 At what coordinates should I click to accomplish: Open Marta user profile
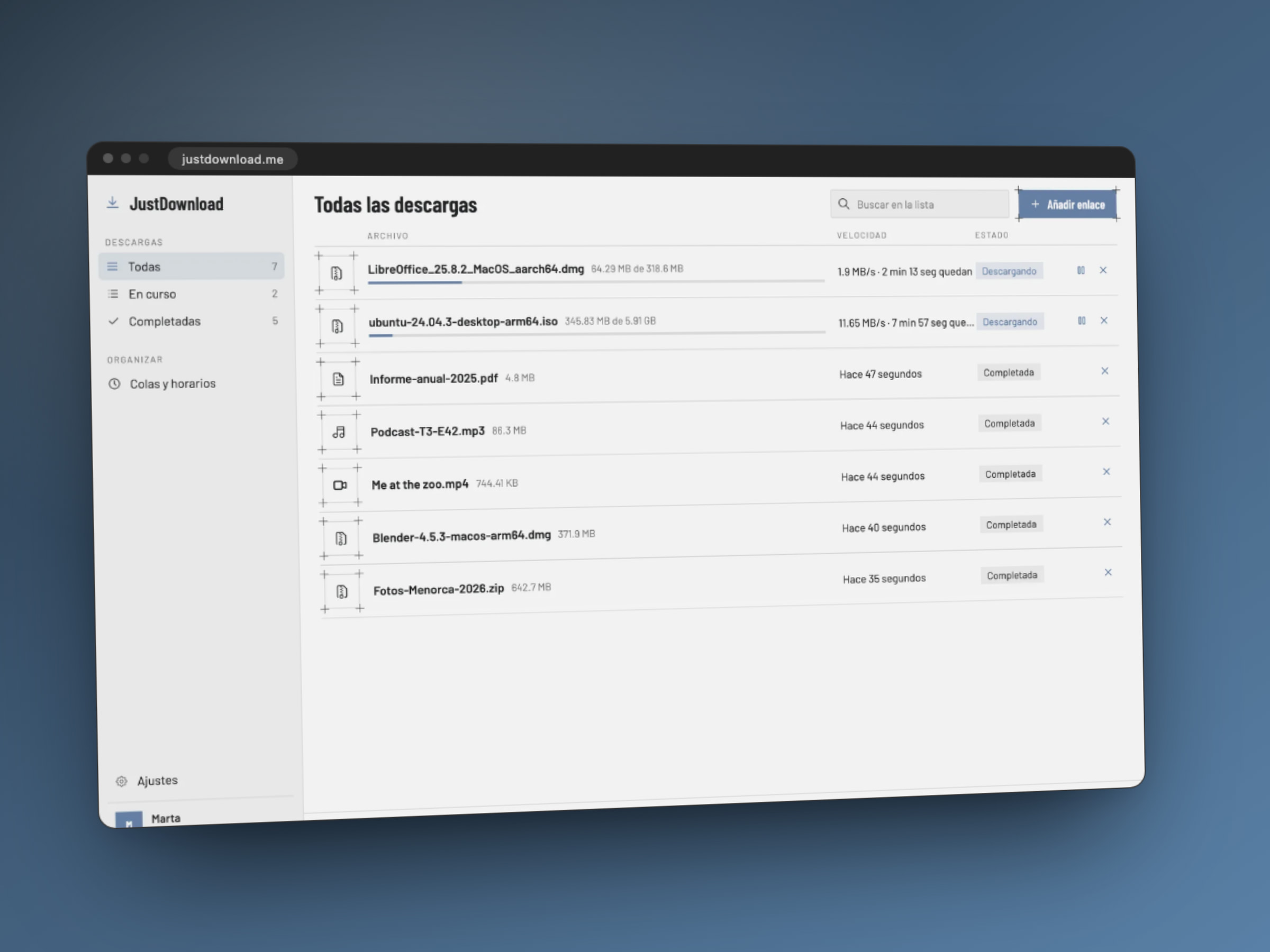pyautogui.click(x=148, y=819)
